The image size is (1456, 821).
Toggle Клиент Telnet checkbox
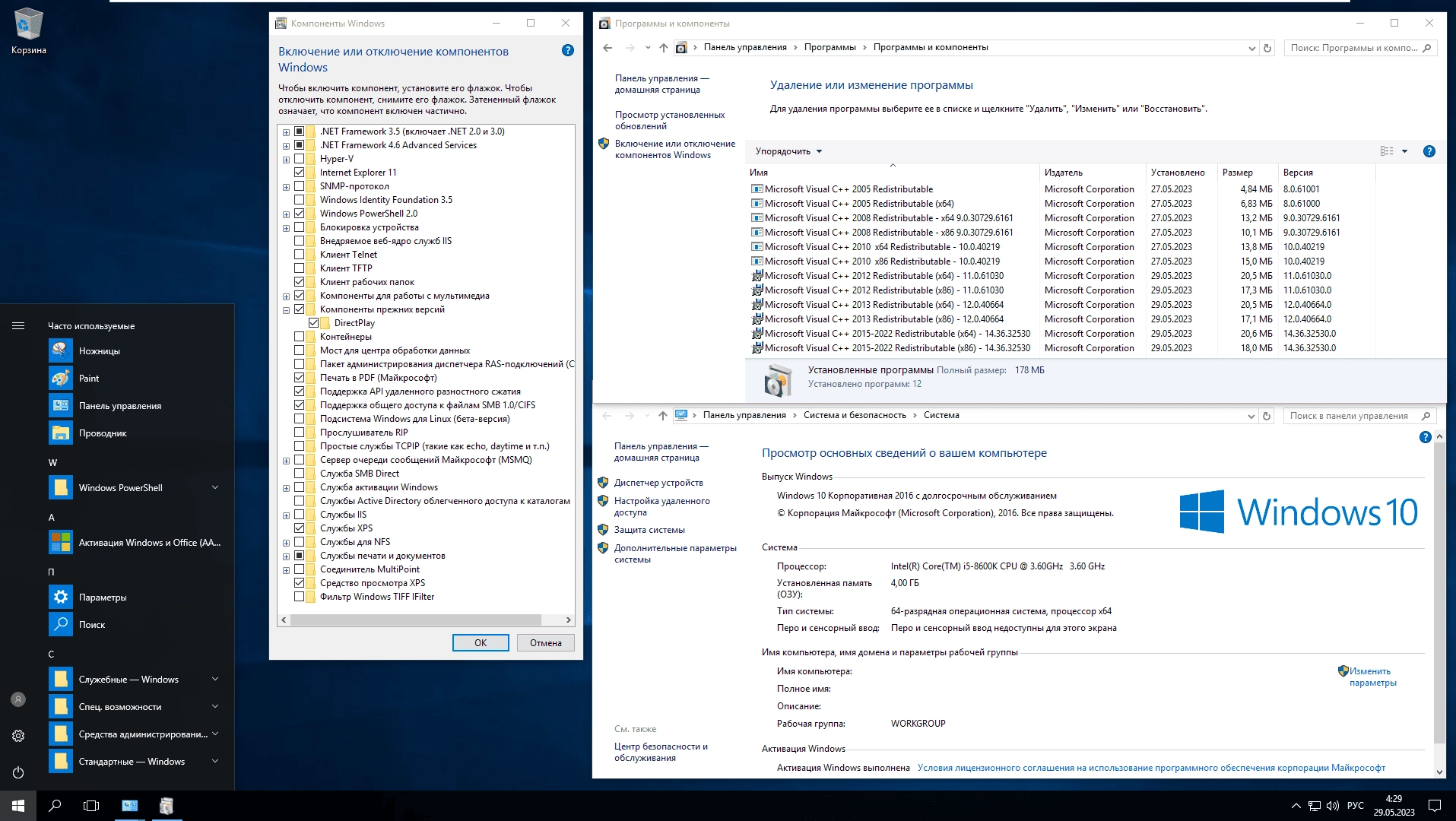299,255
